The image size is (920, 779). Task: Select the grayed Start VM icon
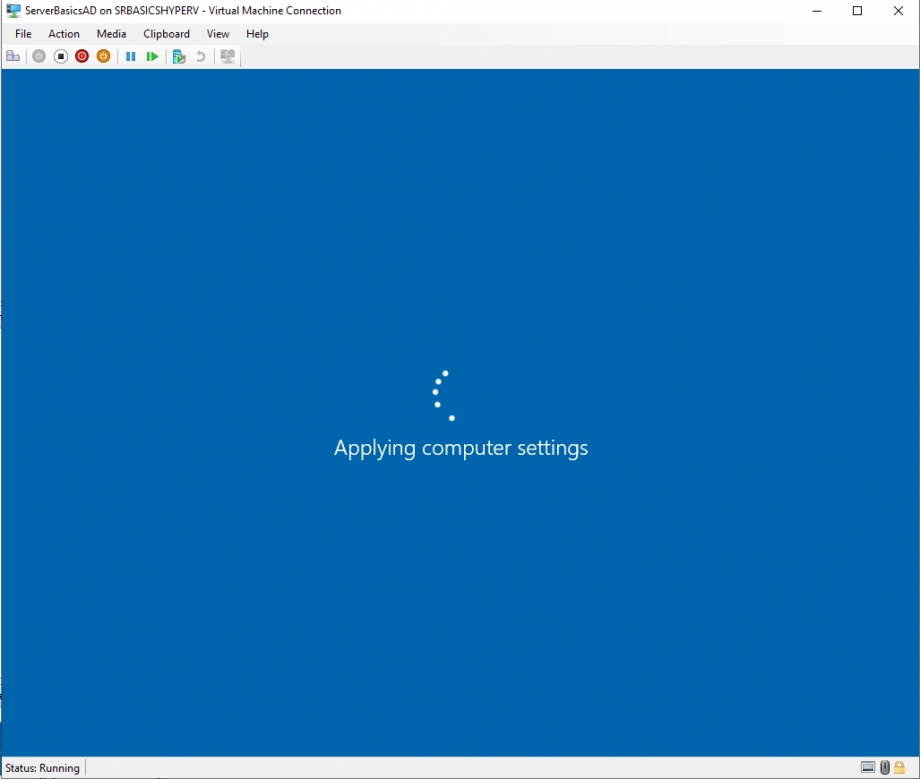(38, 56)
